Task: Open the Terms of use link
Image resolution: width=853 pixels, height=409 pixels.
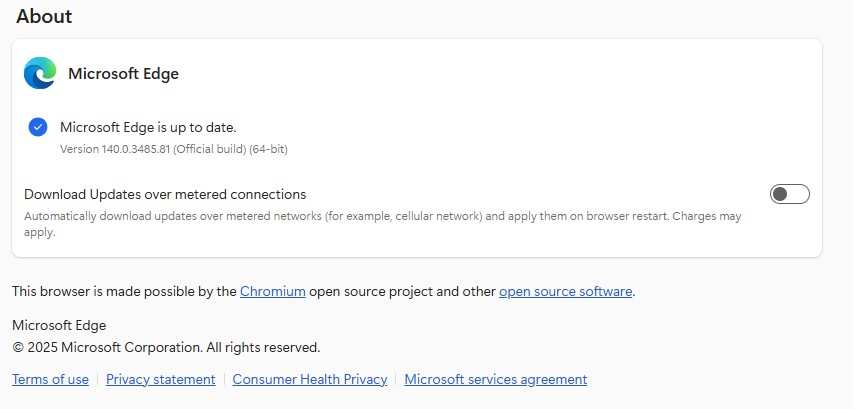Action: point(50,379)
